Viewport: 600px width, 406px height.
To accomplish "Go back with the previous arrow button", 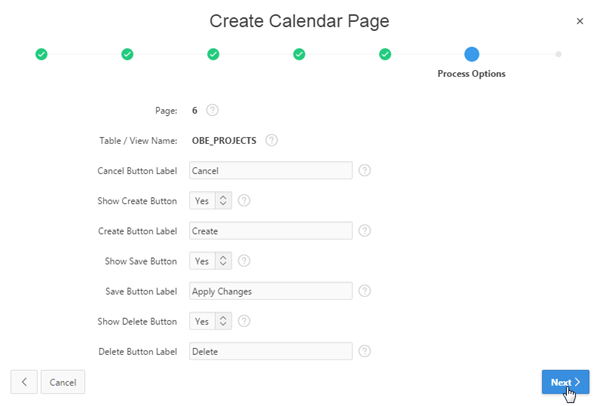I will pos(24,382).
